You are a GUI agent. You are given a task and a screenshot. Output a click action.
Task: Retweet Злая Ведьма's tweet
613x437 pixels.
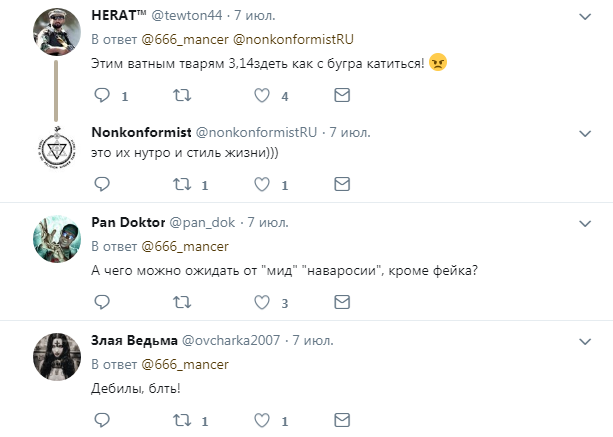(181, 420)
